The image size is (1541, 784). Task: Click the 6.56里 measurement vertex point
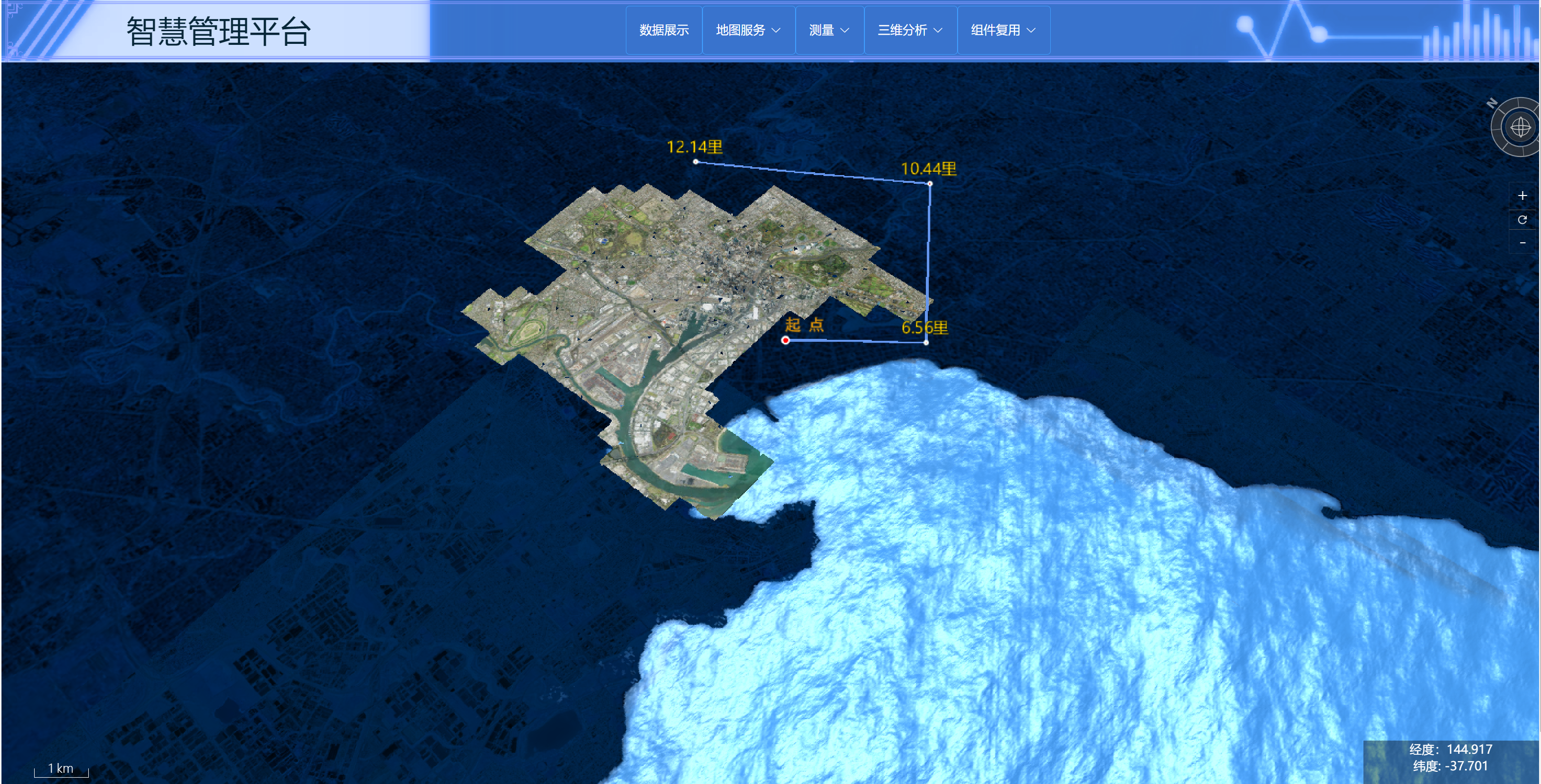(x=926, y=343)
